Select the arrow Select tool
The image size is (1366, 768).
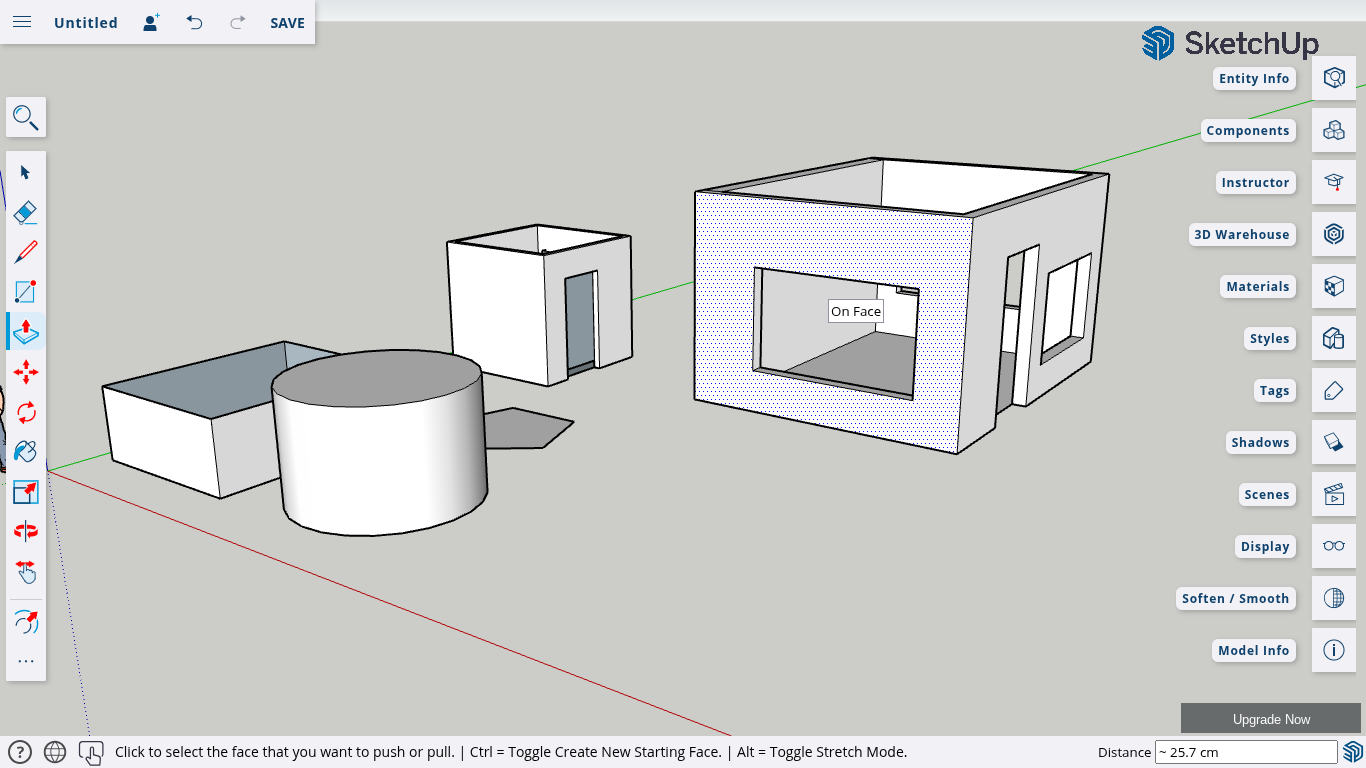26,172
